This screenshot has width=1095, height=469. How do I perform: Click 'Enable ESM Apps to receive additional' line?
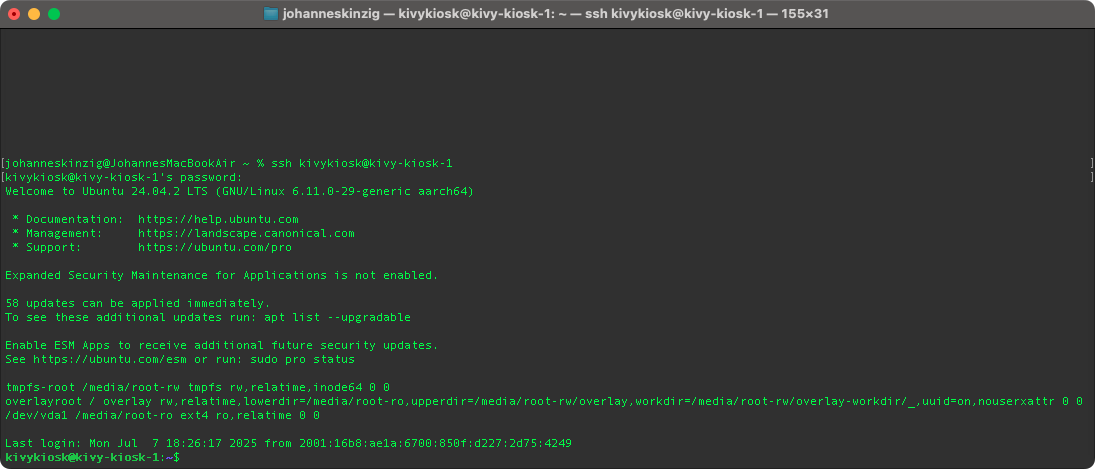(x=222, y=345)
